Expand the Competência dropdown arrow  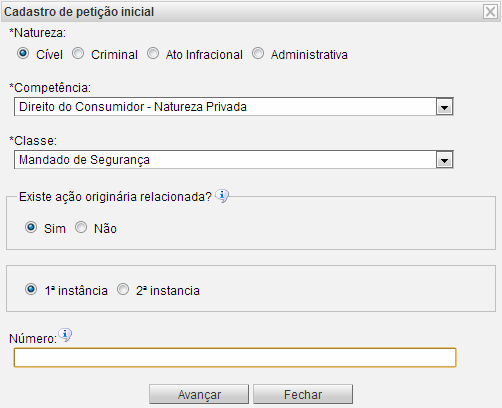click(x=444, y=107)
